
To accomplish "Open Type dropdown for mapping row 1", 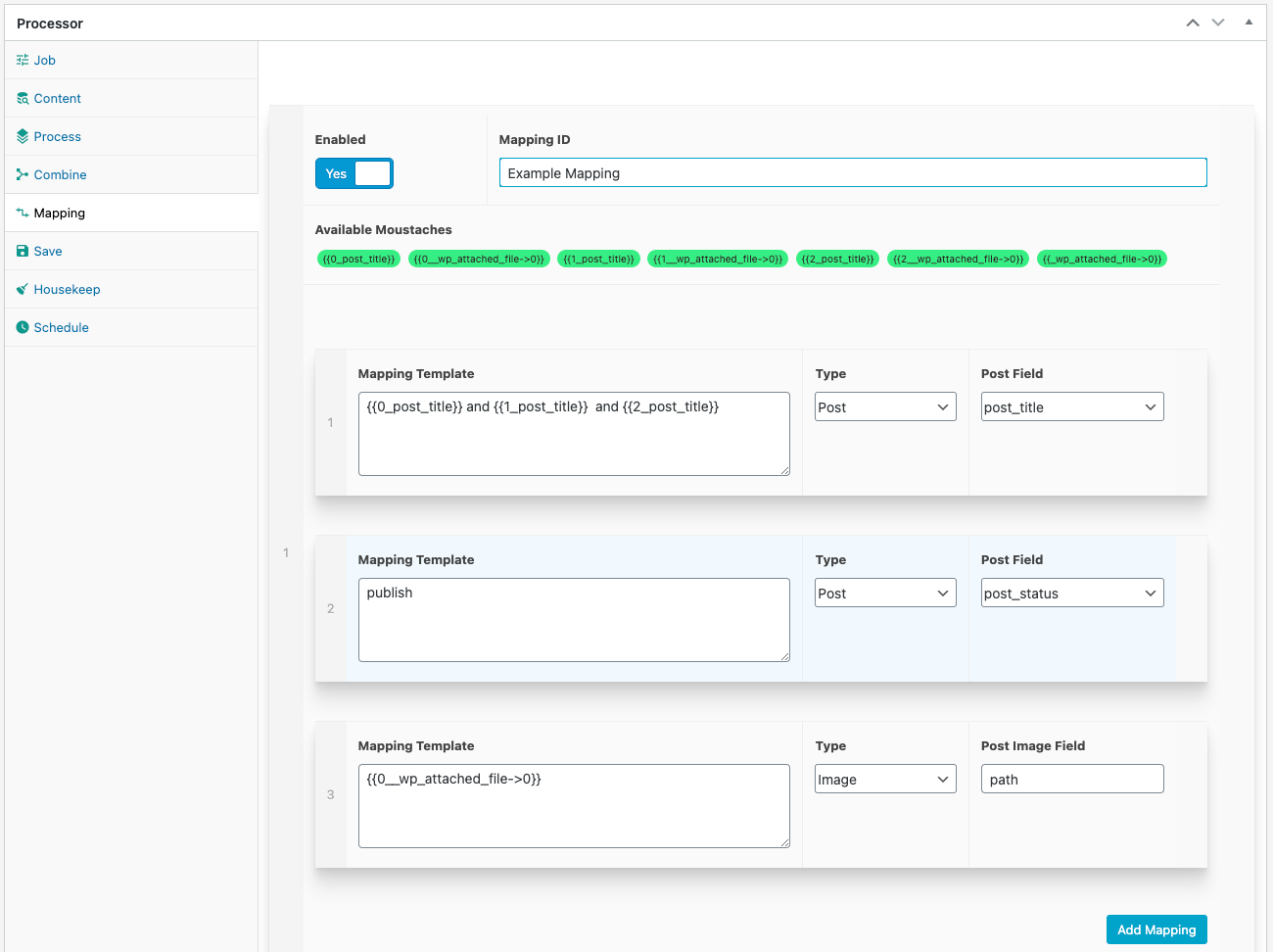I will pyautogui.click(x=885, y=406).
